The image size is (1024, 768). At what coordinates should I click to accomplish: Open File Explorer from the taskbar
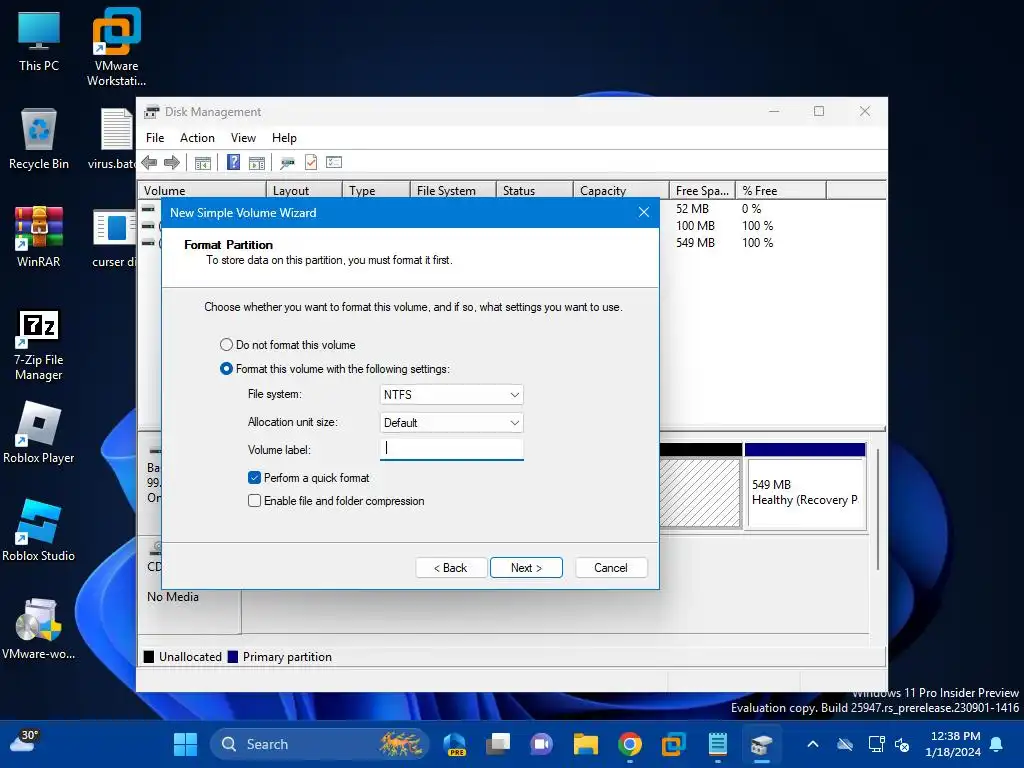586,744
